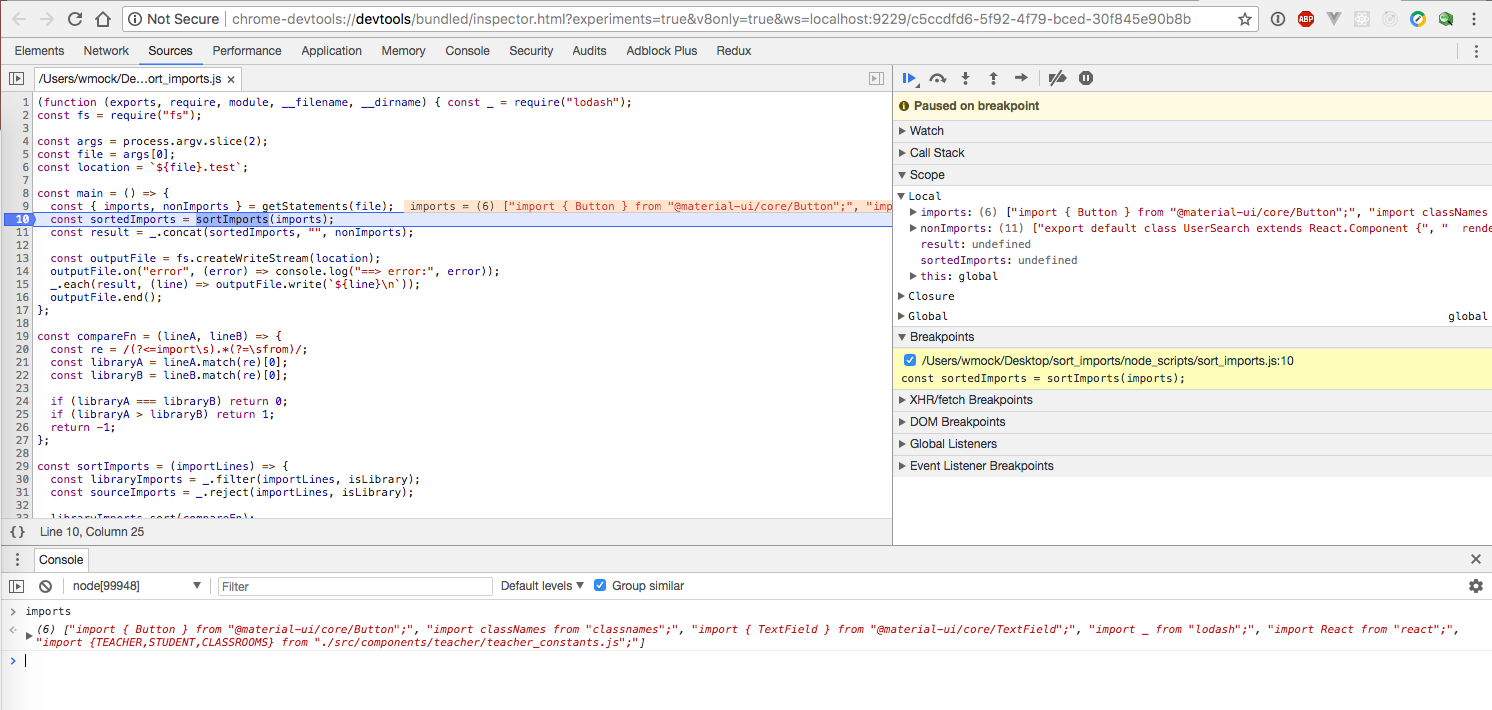This screenshot has height=710, width=1492.
Task: Close the sort_imports.js file tab
Action: [x=230, y=79]
